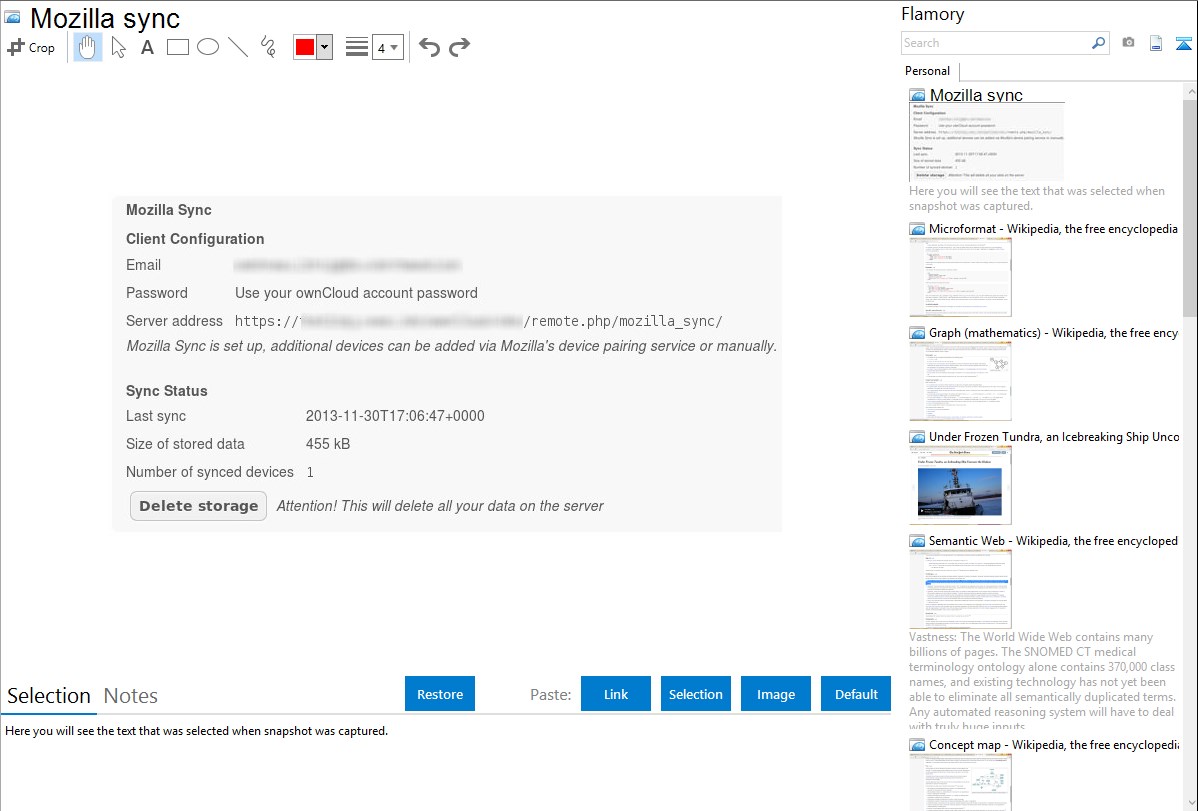Select the straight line tool
Screen dimensions: 1198x811
(x=238, y=47)
